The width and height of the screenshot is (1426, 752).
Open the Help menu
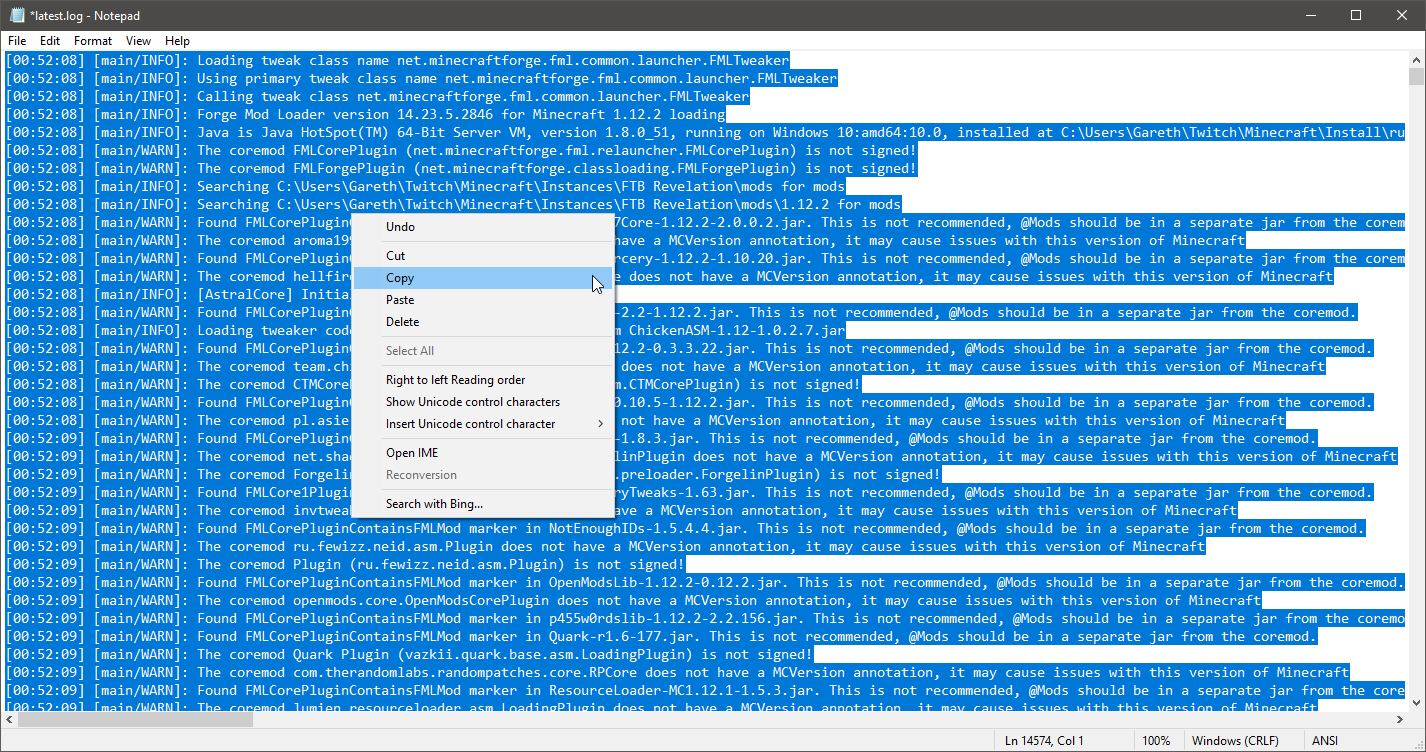click(x=177, y=41)
